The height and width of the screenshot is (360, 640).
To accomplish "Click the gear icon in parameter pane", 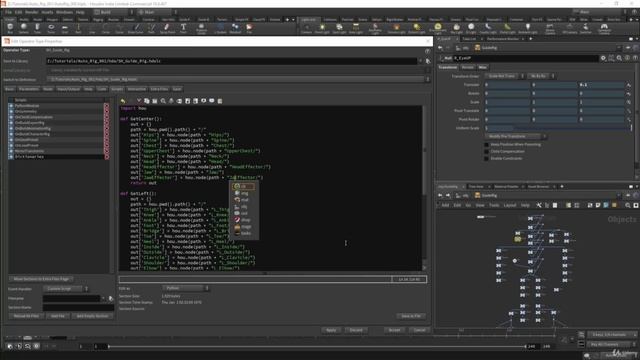I will pos(603,58).
